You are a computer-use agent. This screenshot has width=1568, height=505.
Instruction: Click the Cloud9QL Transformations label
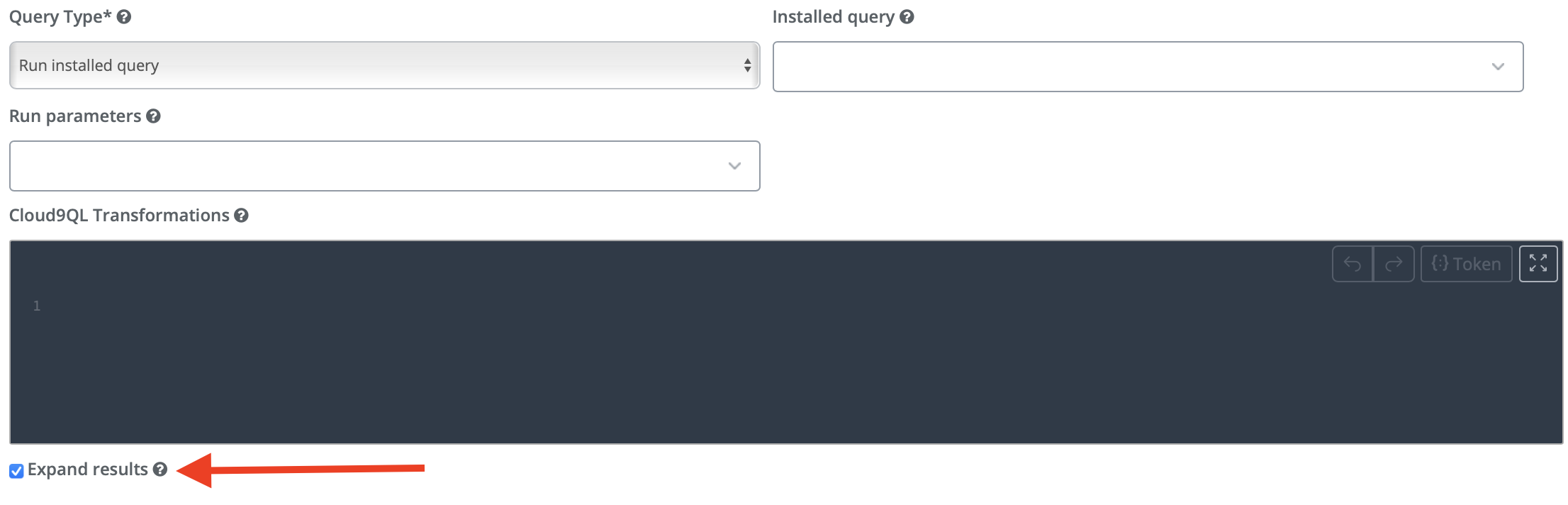point(119,216)
